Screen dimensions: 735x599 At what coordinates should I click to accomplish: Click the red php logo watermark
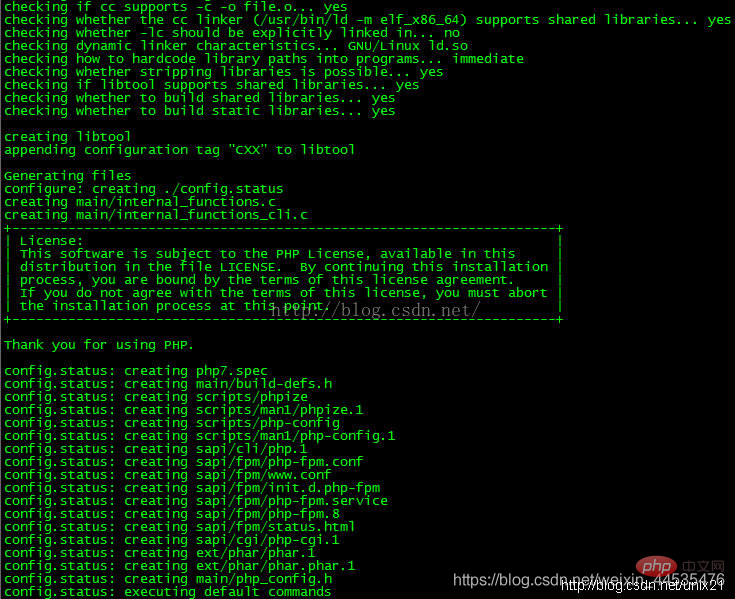click(656, 567)
